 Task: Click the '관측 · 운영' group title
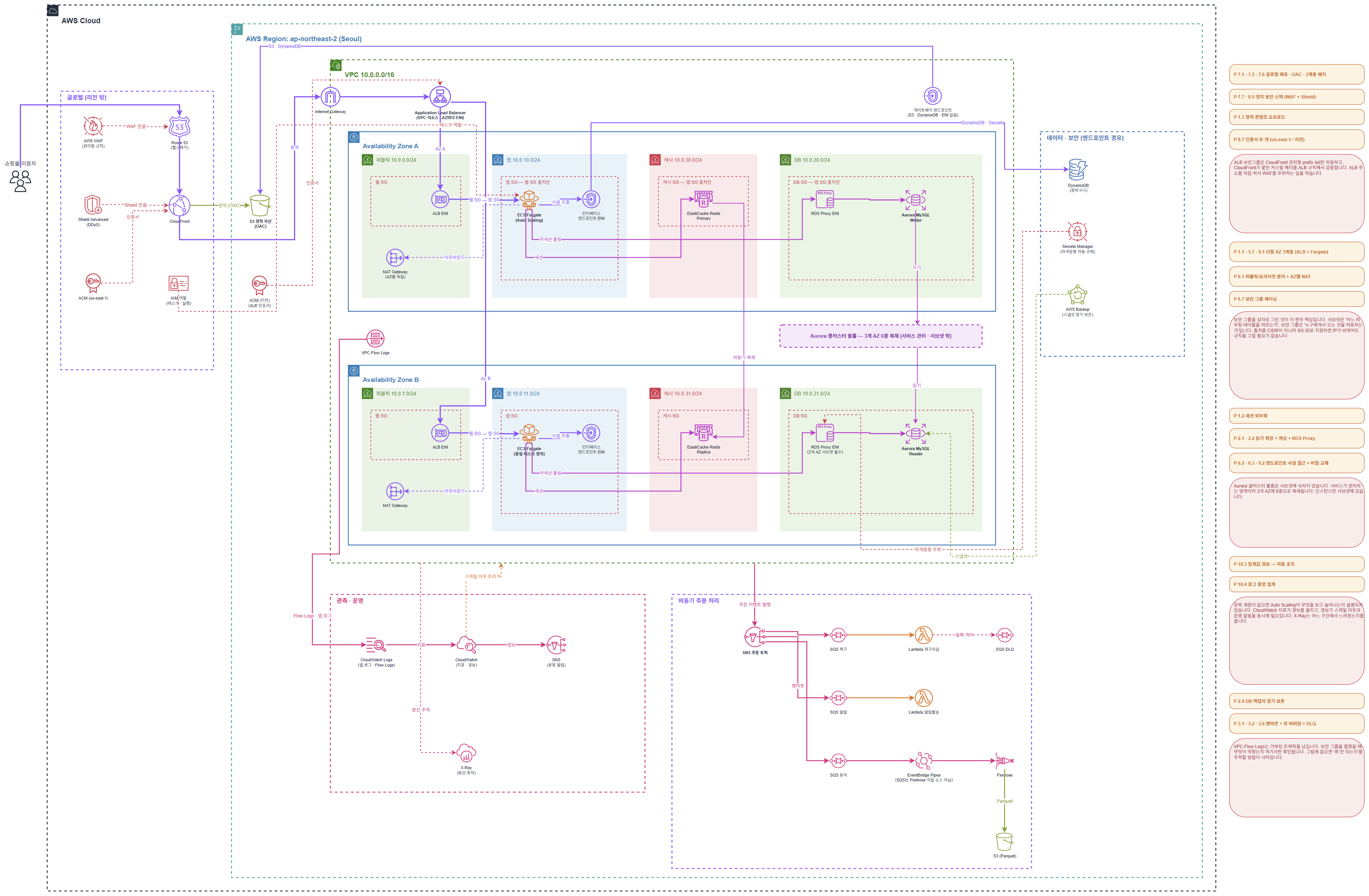click(350, 601)
